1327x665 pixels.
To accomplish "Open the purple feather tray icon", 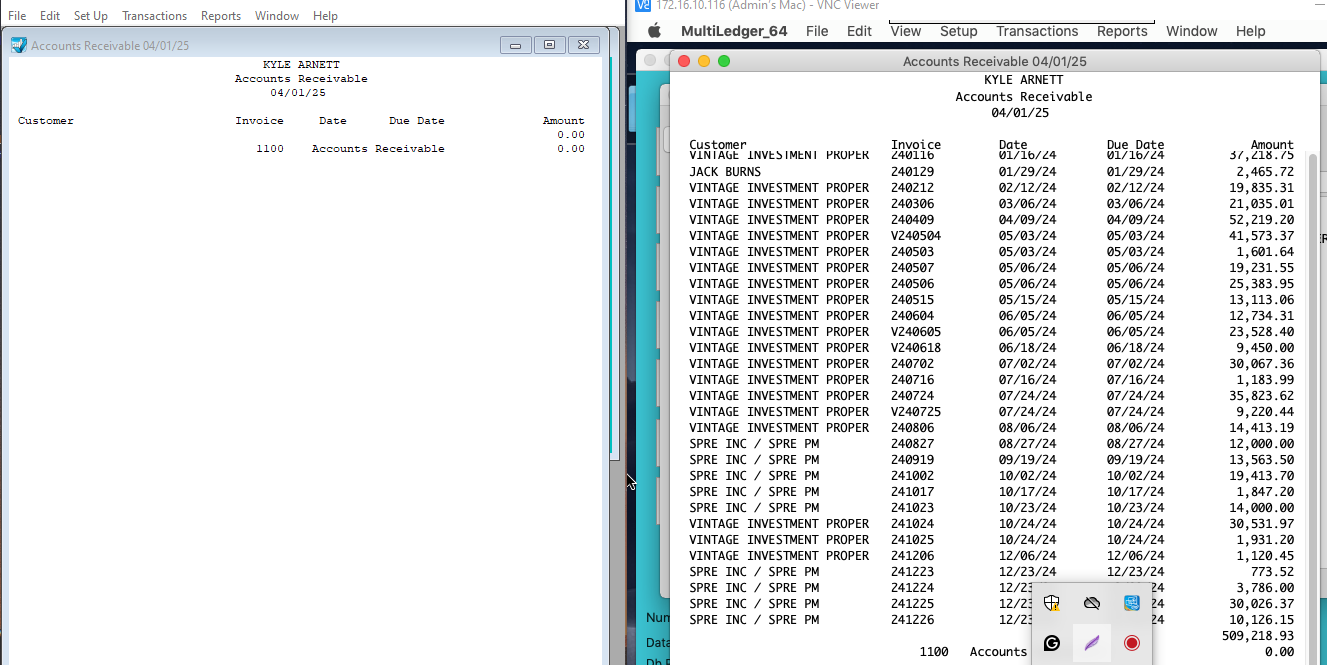I will 1092,643.
